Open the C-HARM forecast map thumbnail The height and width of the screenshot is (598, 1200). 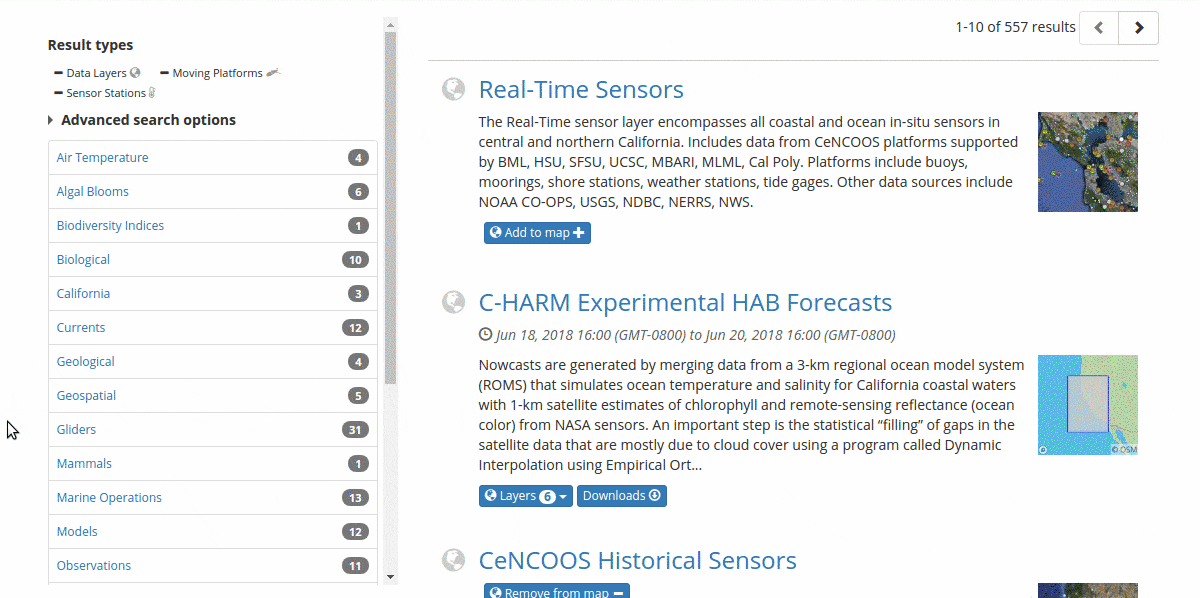[x=1088, y=405]
